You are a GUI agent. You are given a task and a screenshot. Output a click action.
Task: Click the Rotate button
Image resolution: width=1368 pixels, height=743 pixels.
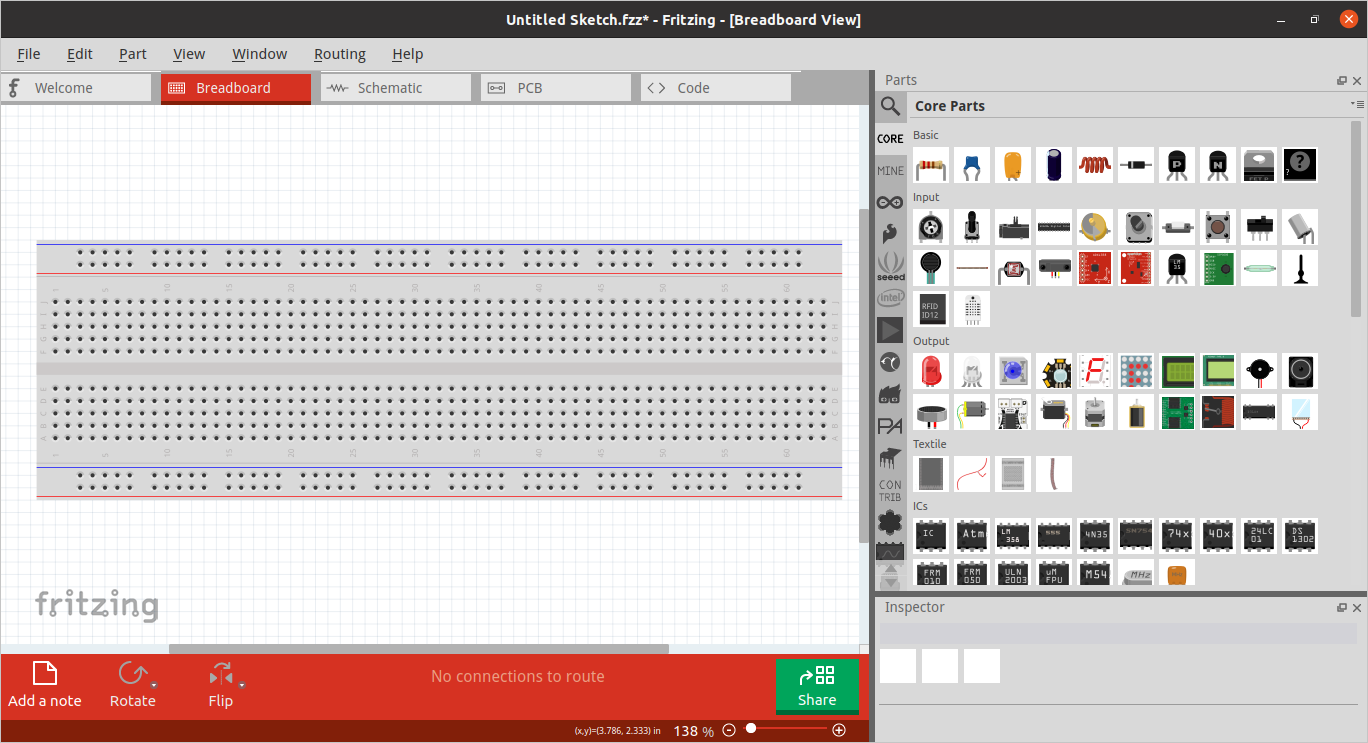point(132,685)
